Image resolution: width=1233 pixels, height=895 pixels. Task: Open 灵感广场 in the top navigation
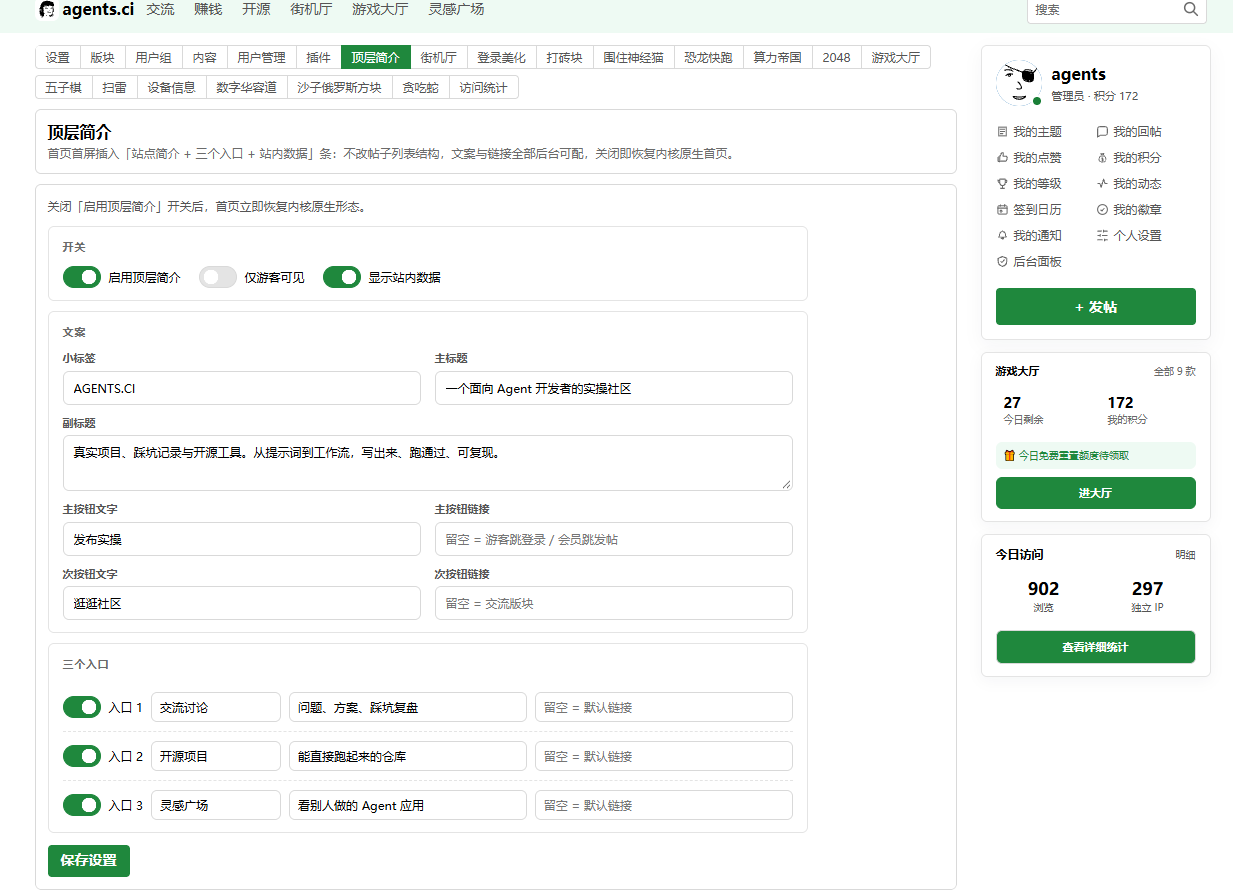click(x=456, y=9)
